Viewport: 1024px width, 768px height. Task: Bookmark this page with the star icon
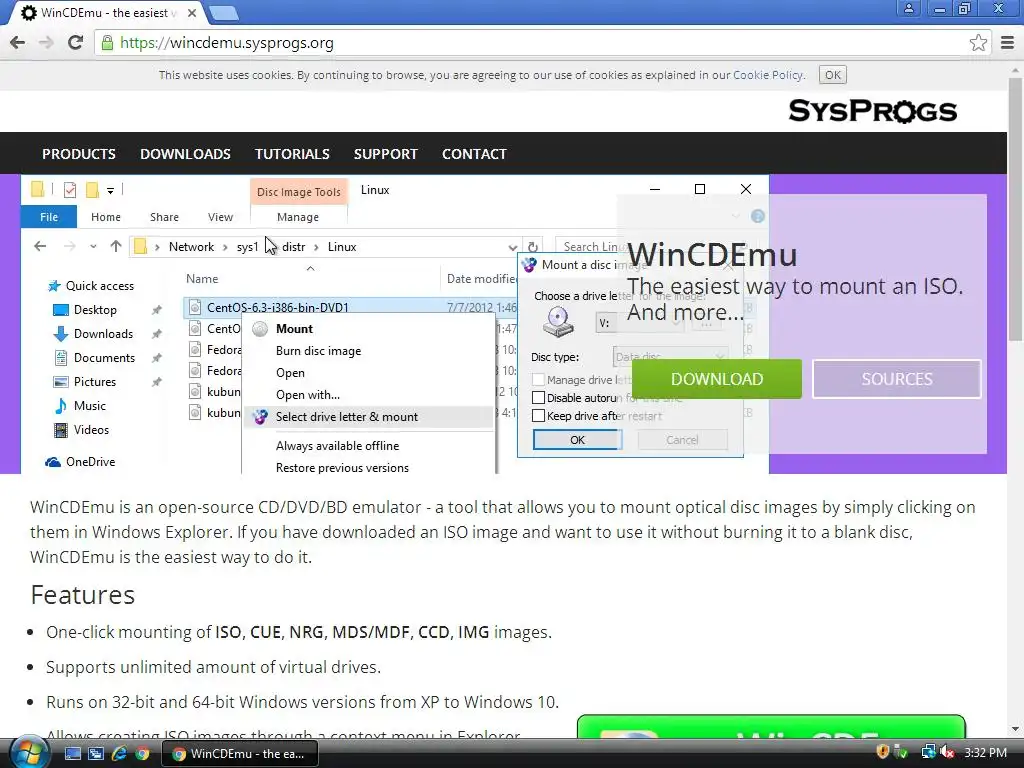pyautogui.click(x=978, y=43)
